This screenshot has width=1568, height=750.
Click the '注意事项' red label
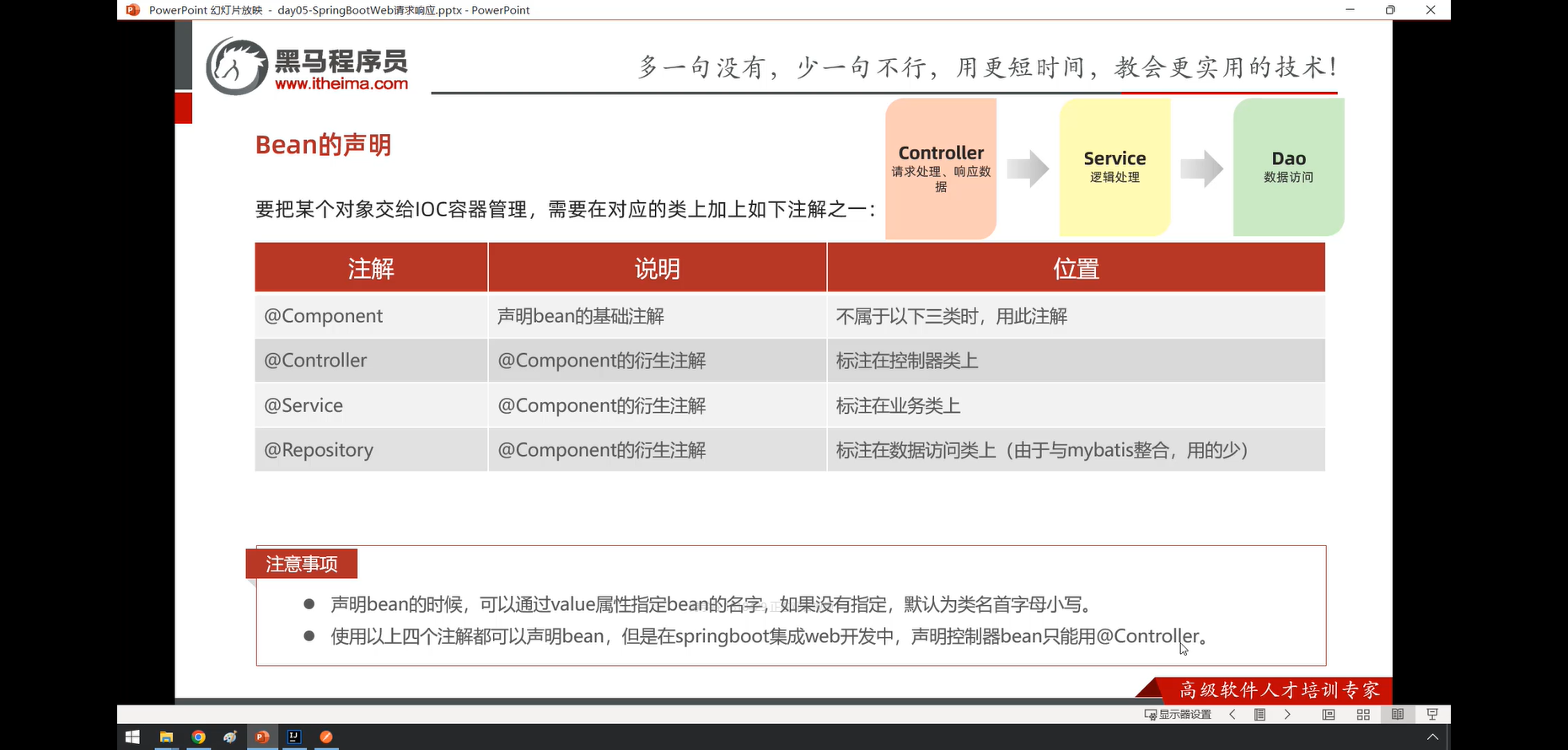pos(302,564)
